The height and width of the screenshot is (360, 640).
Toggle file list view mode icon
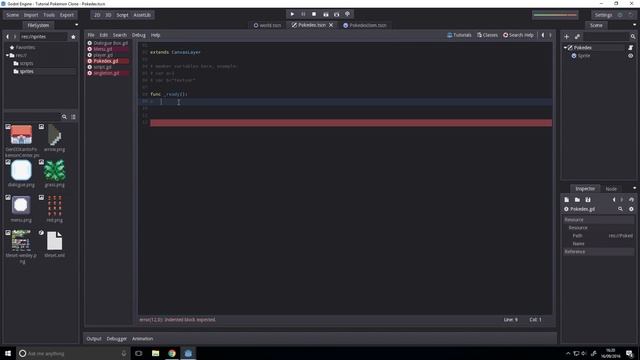[73, 117]
